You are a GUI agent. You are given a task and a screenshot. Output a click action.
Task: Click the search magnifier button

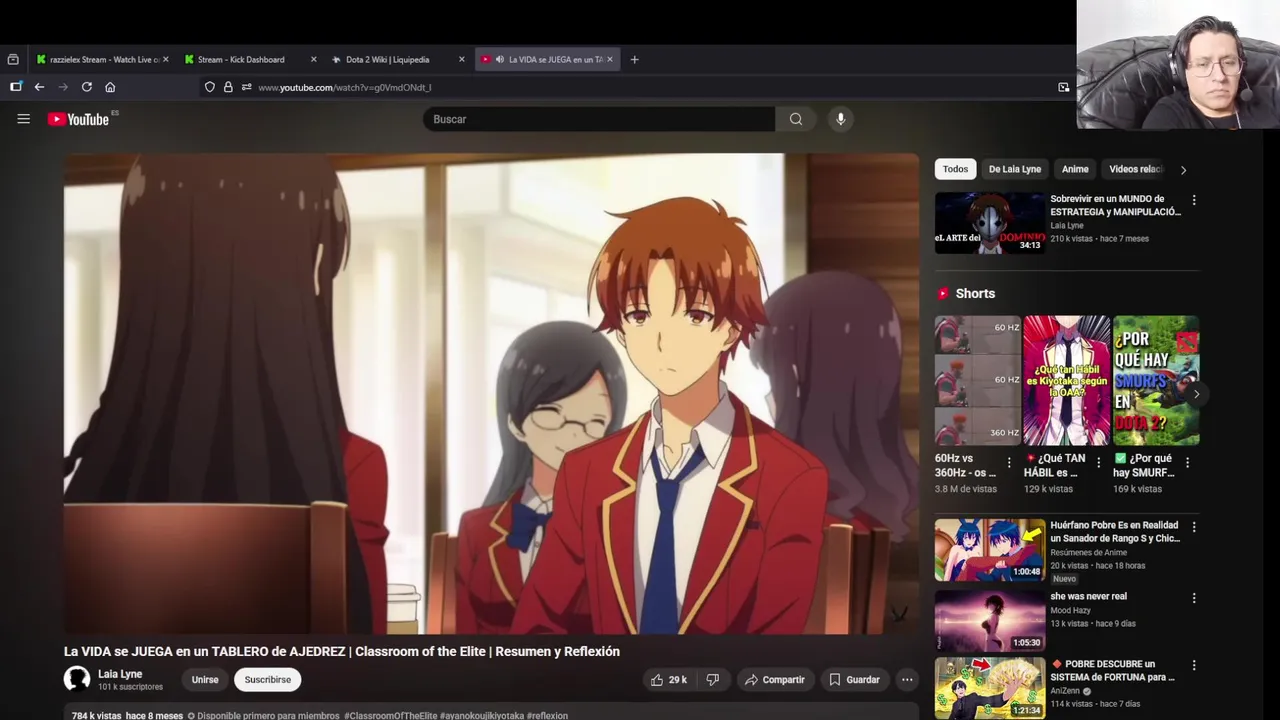[796, 119]
